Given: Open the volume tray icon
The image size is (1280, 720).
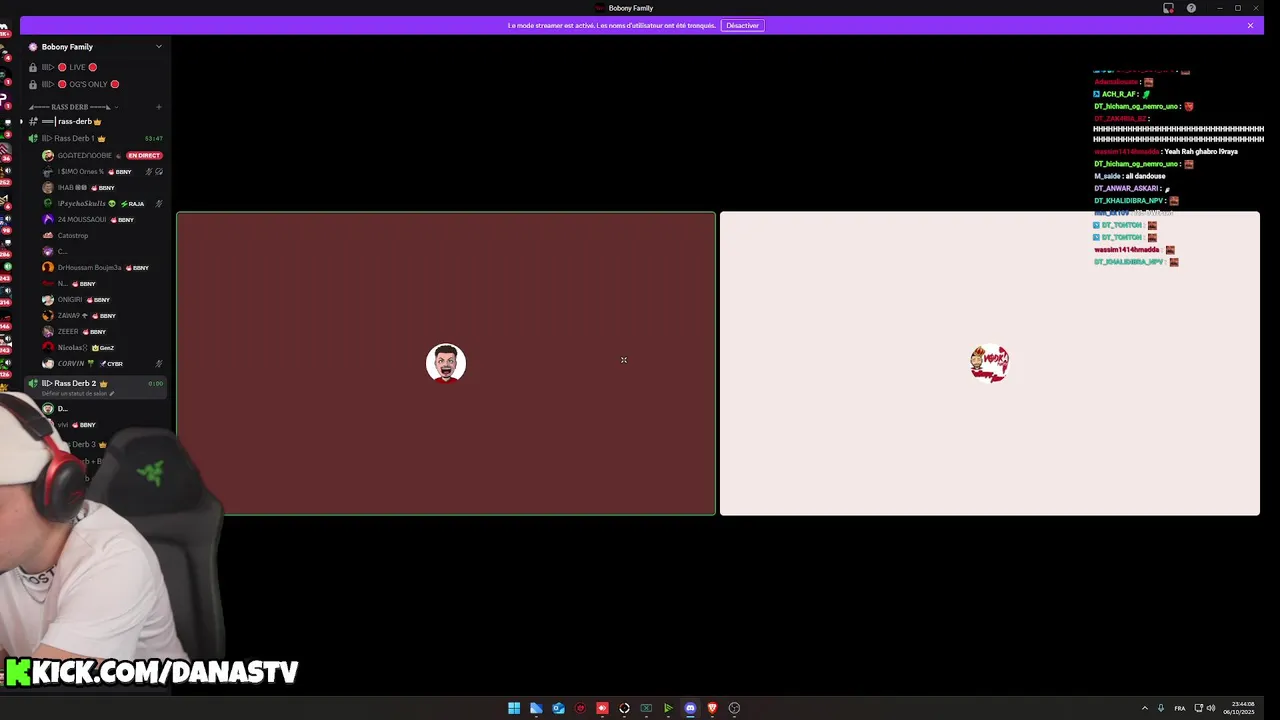Looking at the screenshot, I should [x=1211, y=708].
